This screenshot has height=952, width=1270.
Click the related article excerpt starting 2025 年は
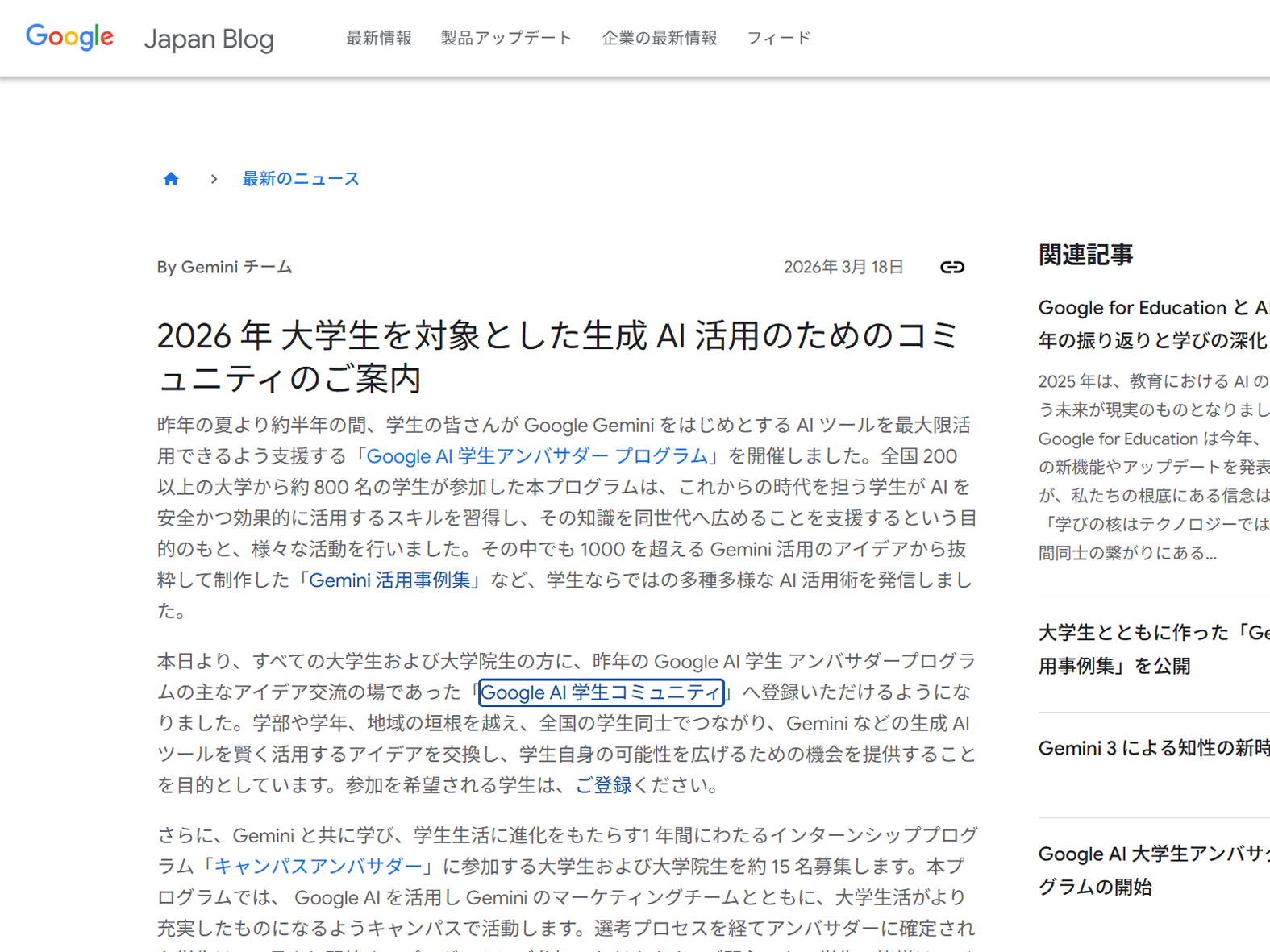(x=1154, y=467)
